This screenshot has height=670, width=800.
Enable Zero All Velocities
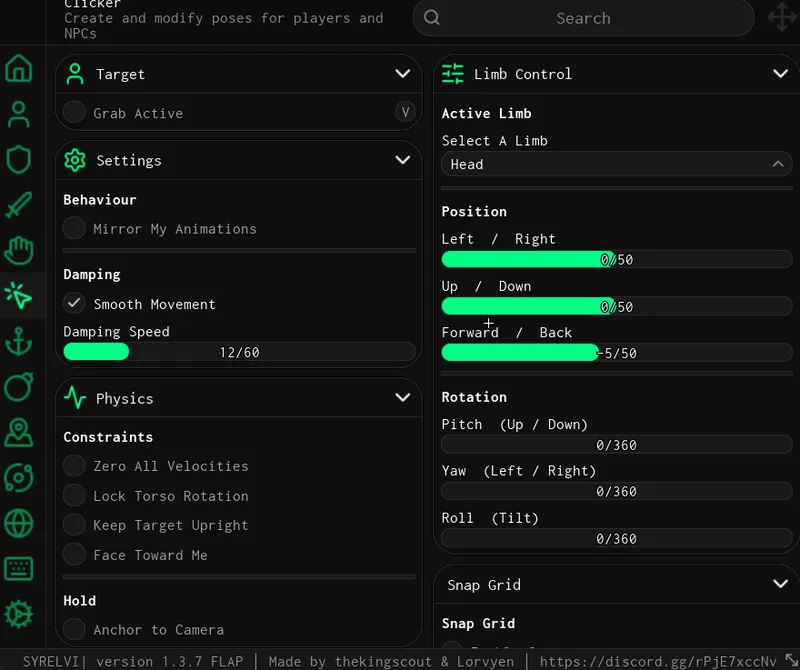tap(74, 466)
